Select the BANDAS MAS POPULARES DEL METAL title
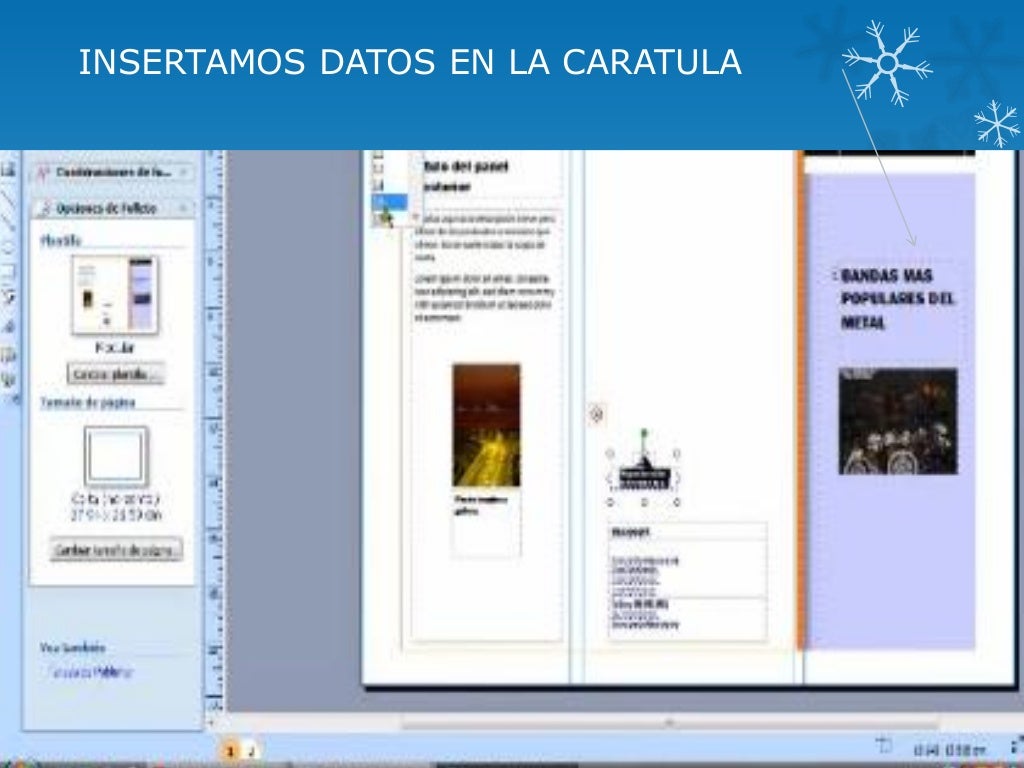 click(897, 298)
